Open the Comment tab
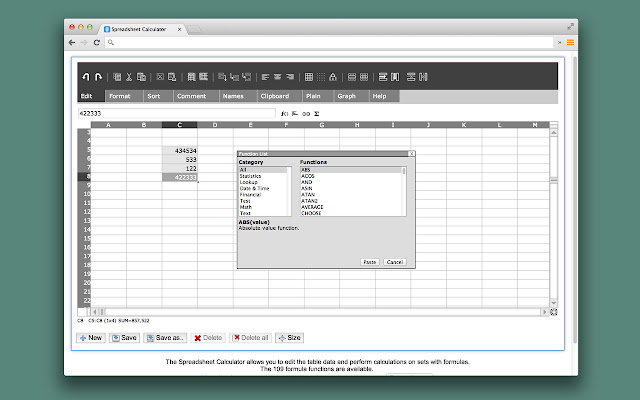 pos(196,96)
